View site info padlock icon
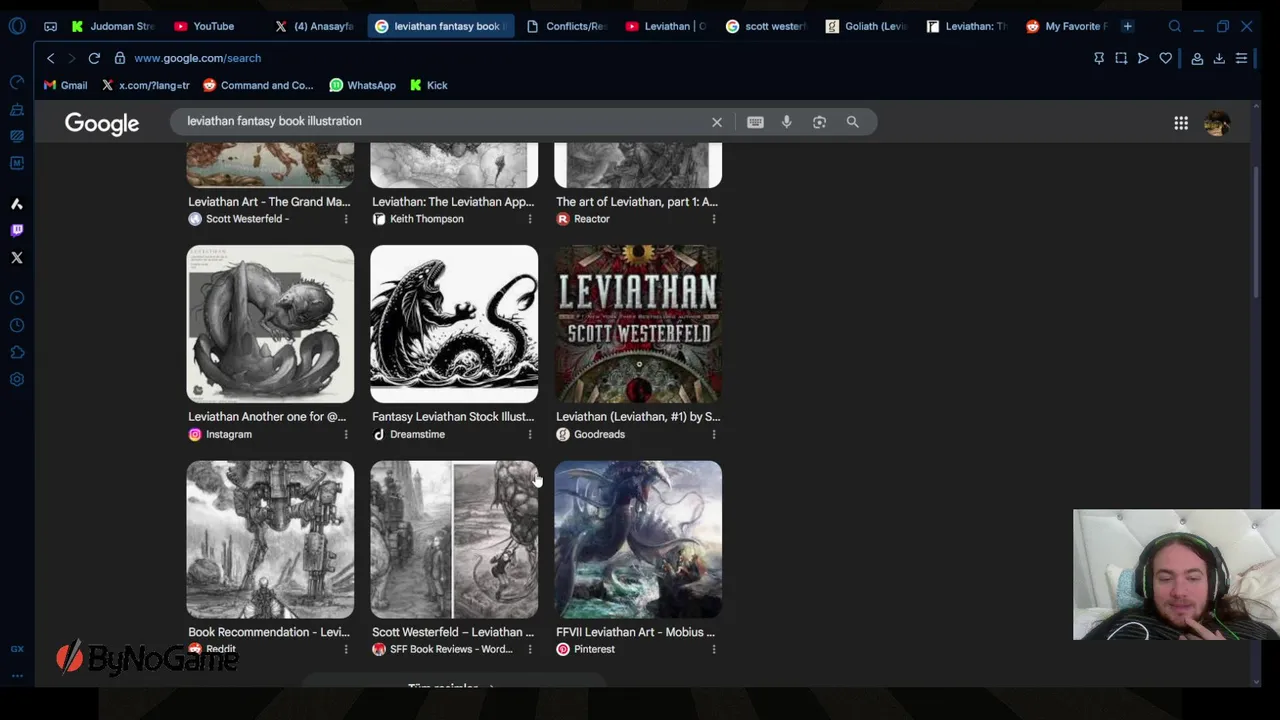The image size is (1280, 720). [x=119, y=58]
